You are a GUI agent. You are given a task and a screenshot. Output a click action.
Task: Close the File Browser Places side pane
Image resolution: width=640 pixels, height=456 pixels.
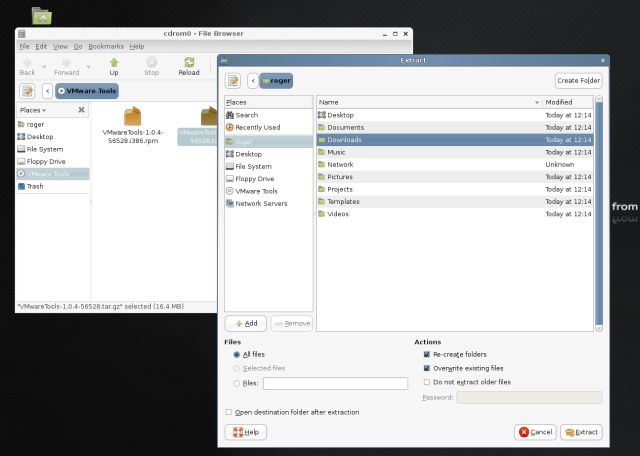pos(81,110)
